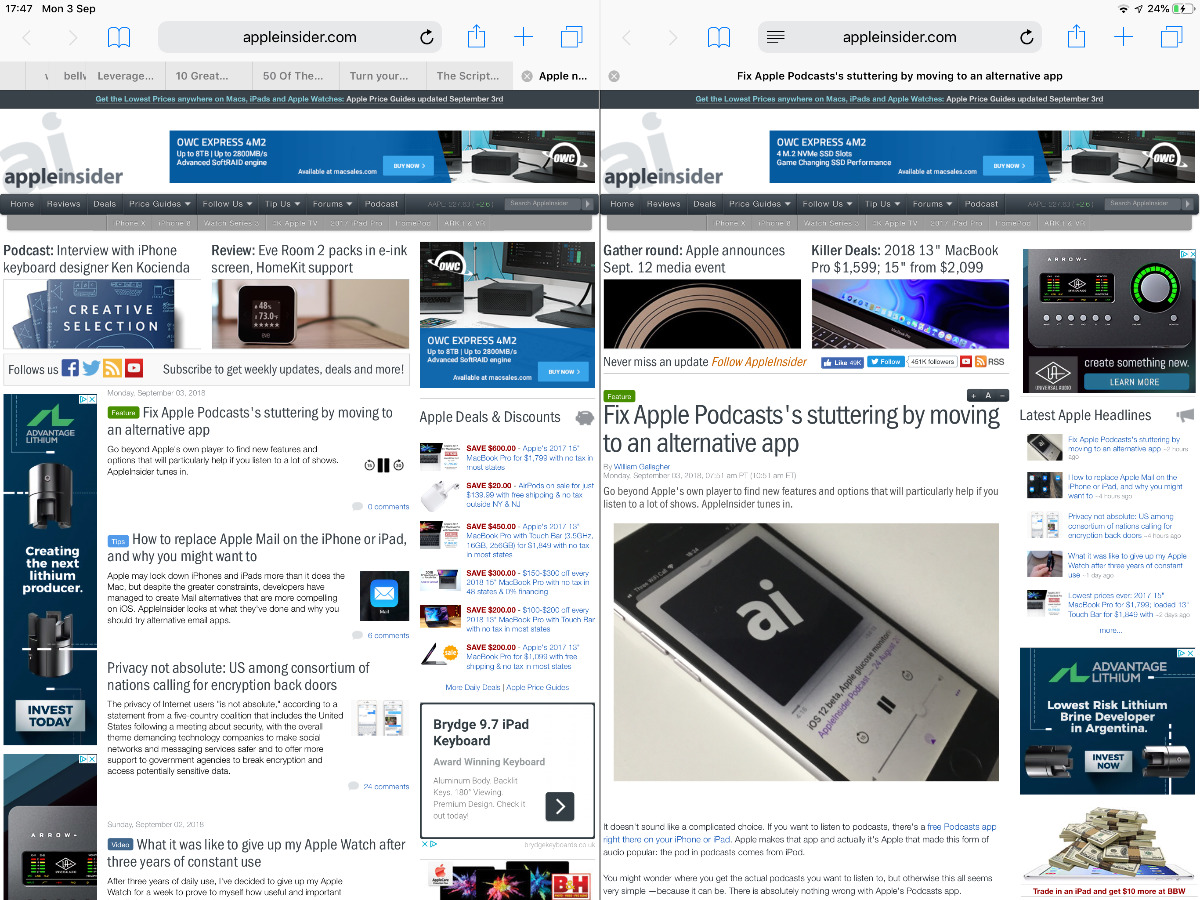Image resolution: width=1200 pixels, height=900 pixels.
Task: Click the search arrow button in left site nav
Action: [x=588, y=204]
